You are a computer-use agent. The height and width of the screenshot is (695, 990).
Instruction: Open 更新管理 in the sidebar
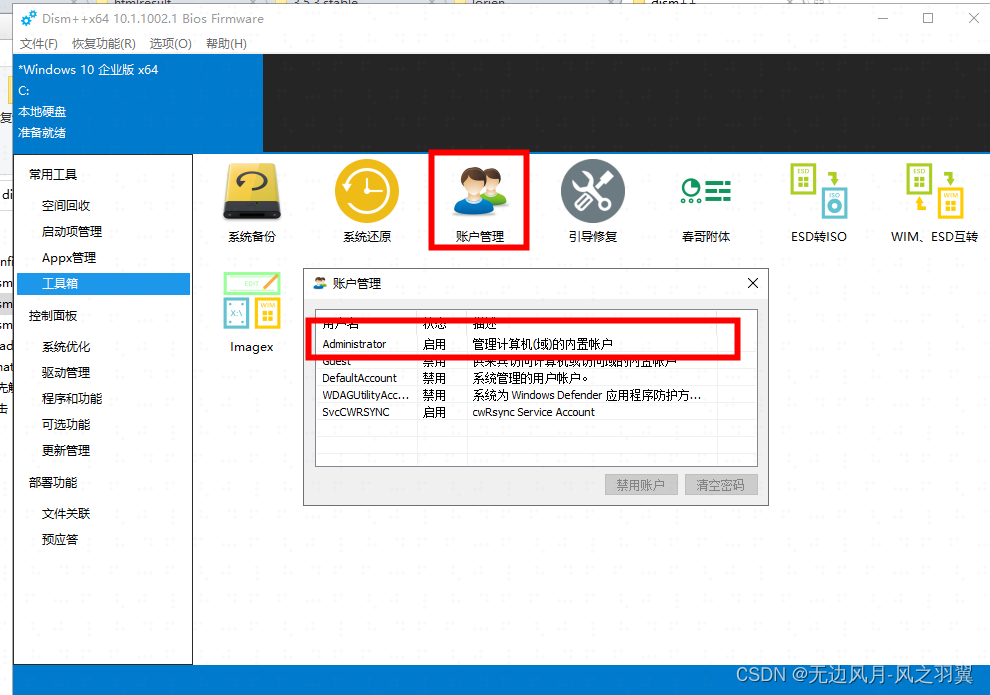point(66,450)
